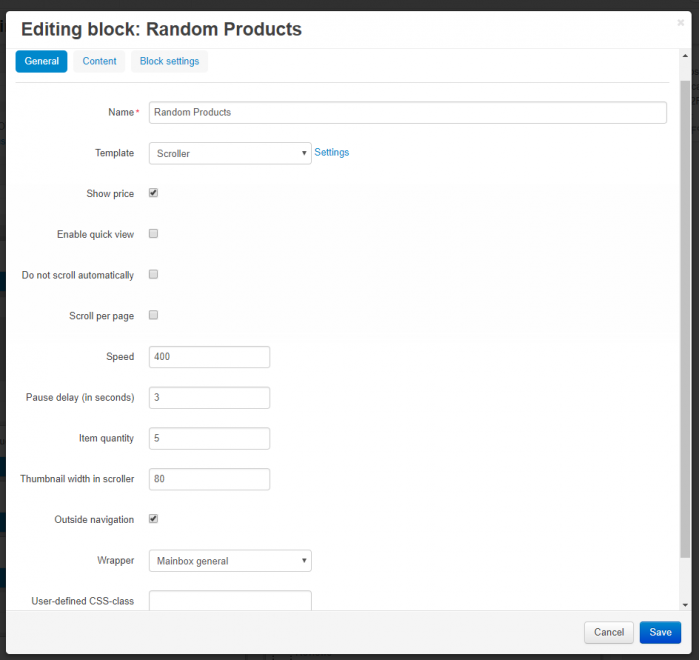Click the Scroll per page label
Screen dimensions: 700x660
tap(101, 316)
